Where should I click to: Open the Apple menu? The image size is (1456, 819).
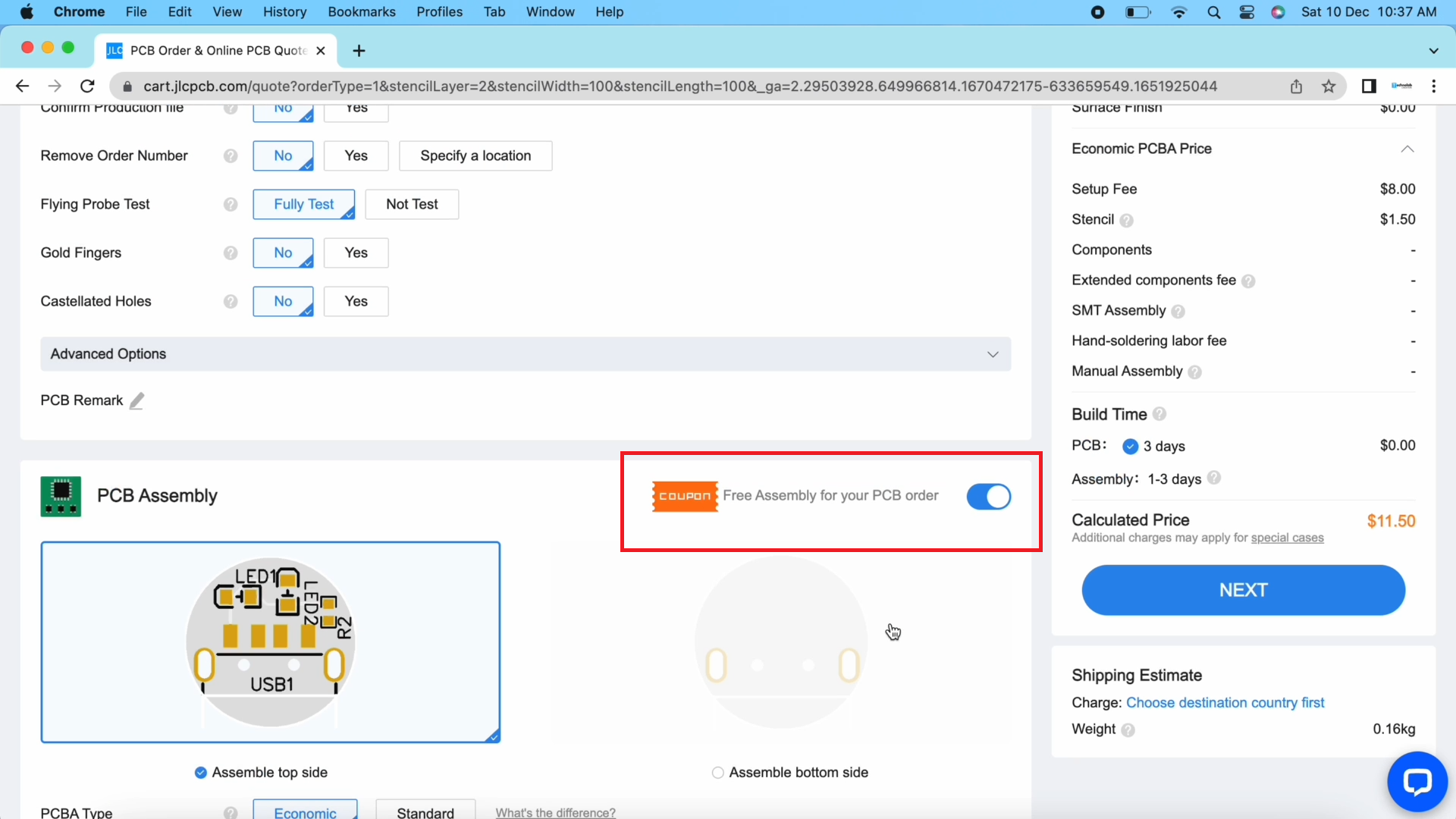(27, 11)
